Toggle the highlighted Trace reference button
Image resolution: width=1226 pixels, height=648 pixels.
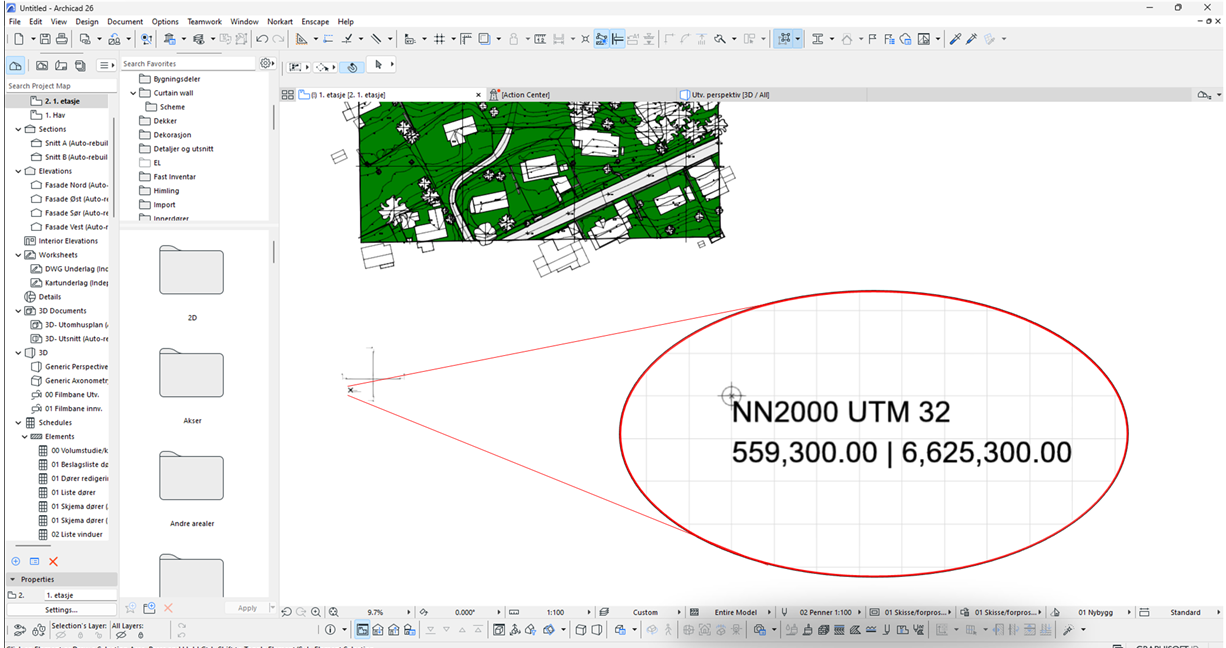tap(785, 39)
